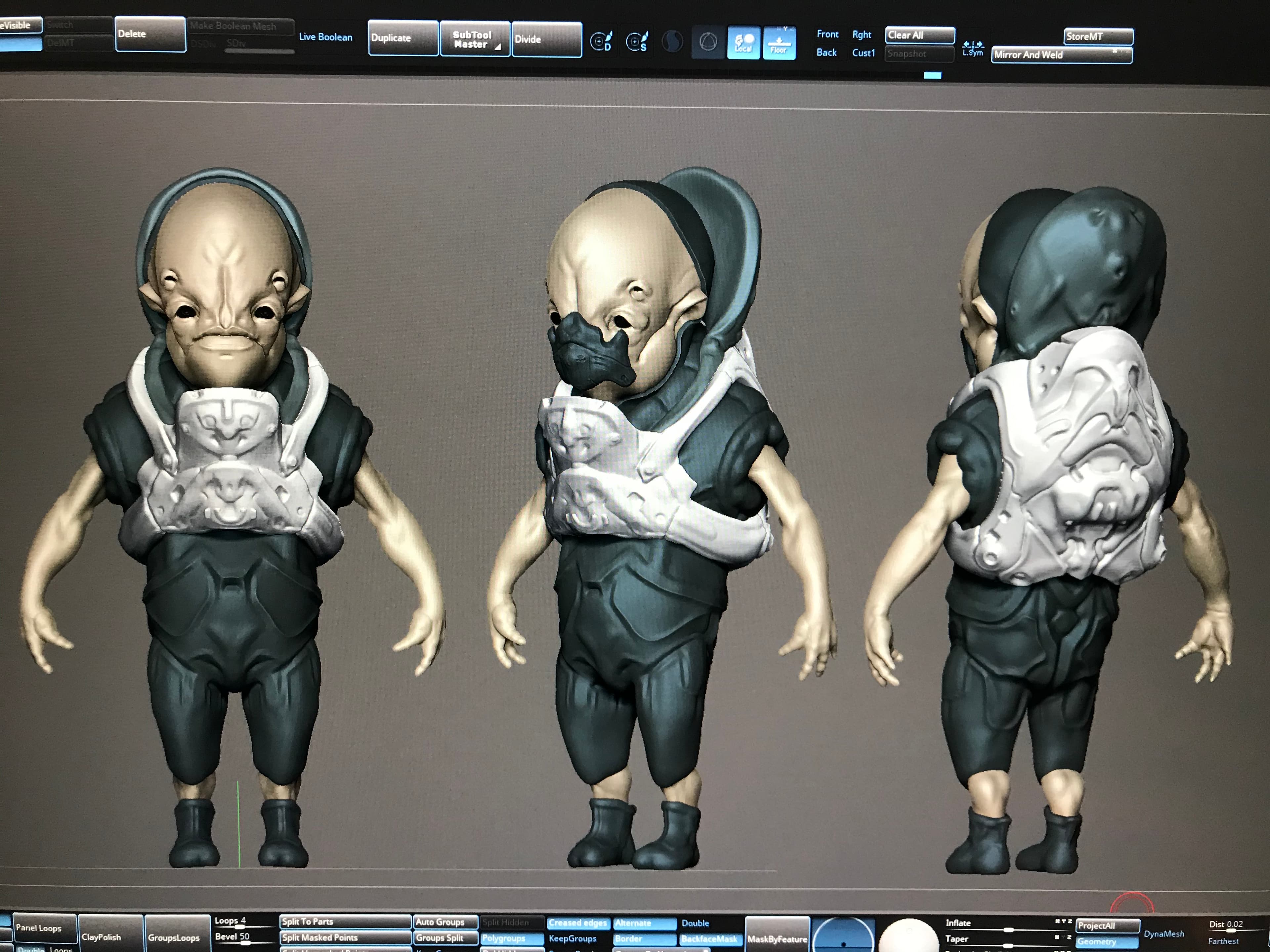The image size is (1270, 952).
Task: Toggle the Floor grid icon
Action: pyautogui.click(x=779, y=42)
